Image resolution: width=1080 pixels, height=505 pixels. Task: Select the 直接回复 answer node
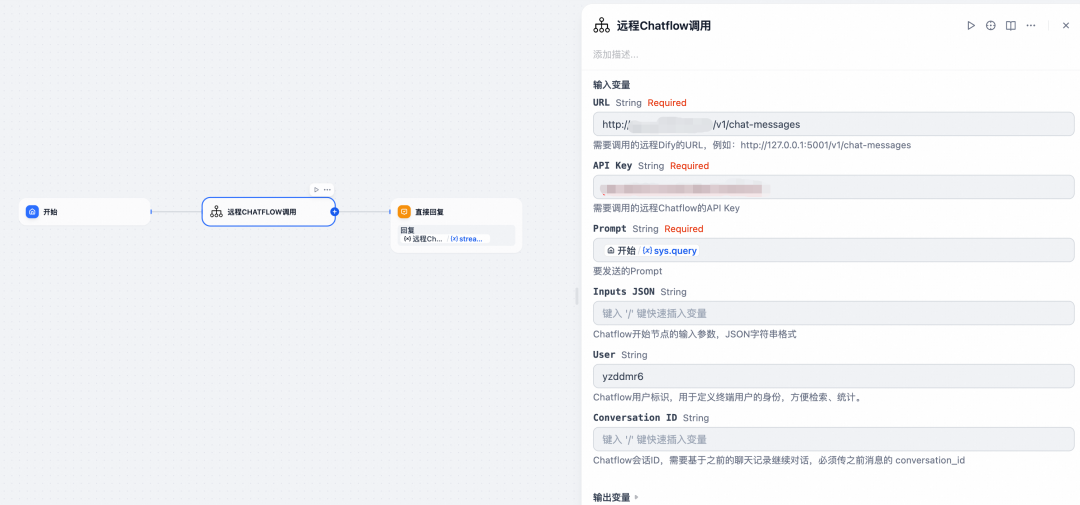[456, 225]
